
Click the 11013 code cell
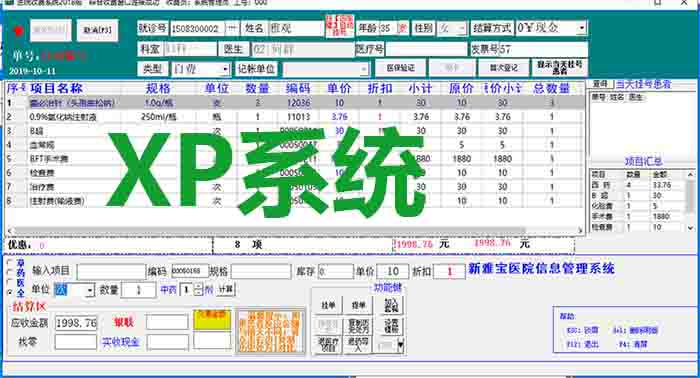point(298,117)
